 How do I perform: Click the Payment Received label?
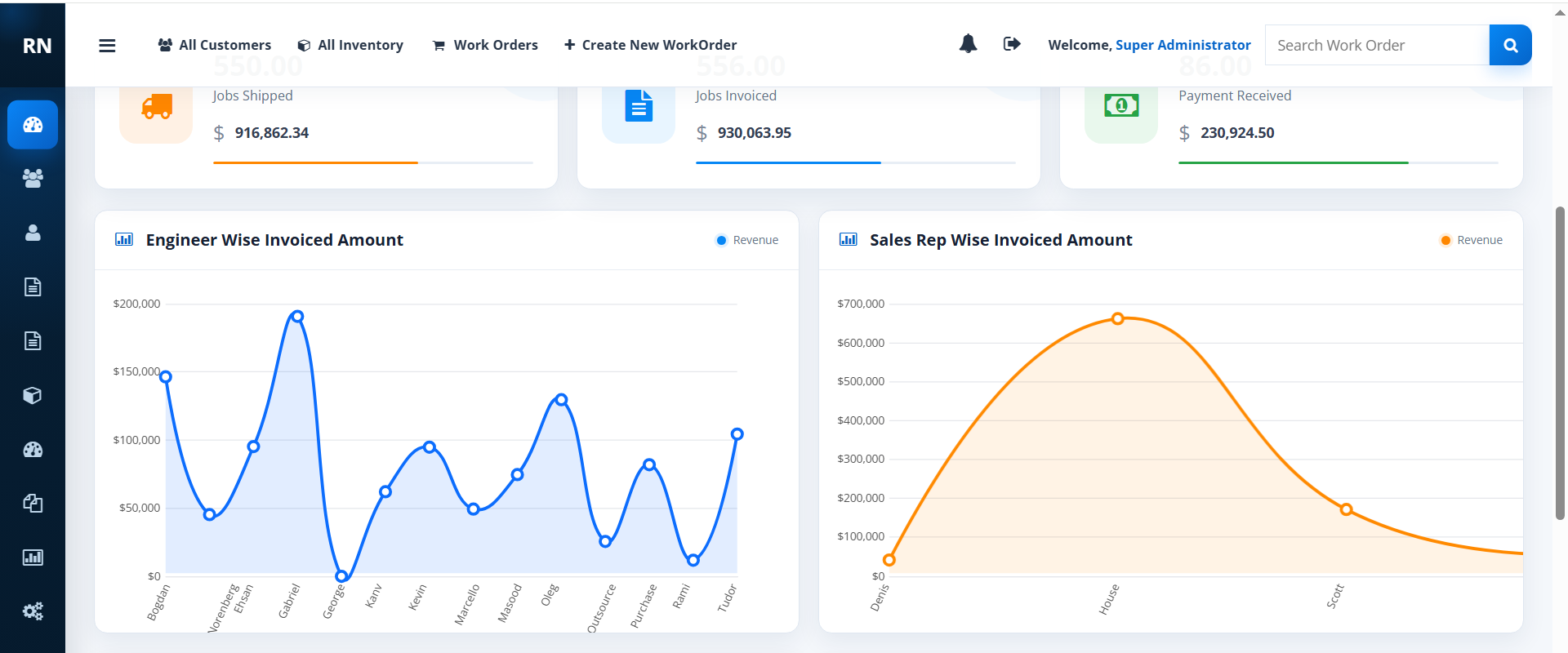(x=1235, y=96)
